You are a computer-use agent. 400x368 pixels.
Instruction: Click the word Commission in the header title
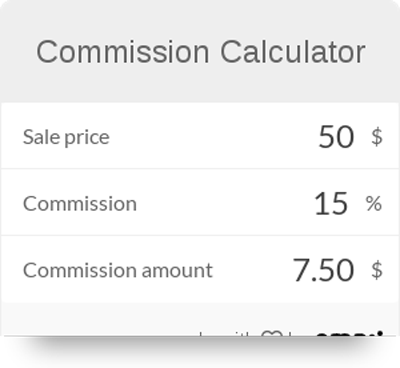[x=123, y=52]
